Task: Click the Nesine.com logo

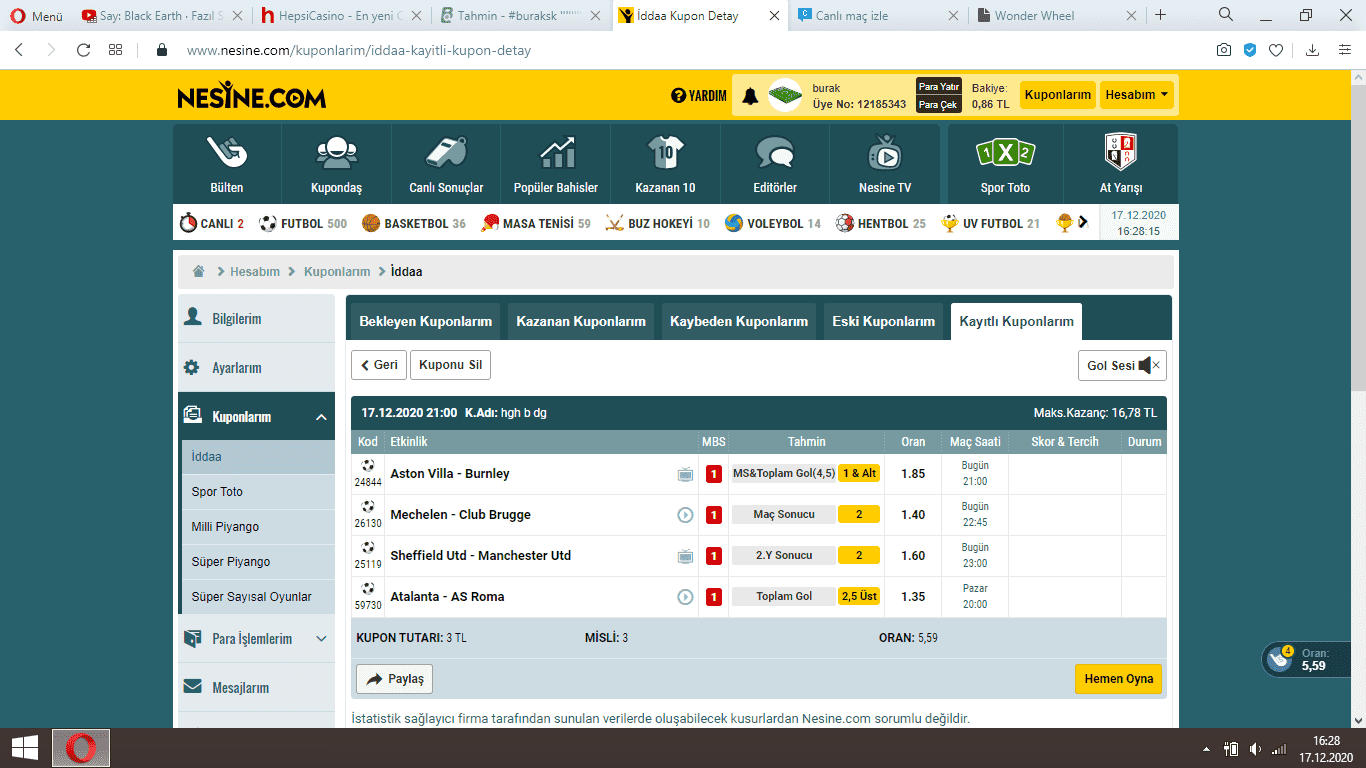Action: click(x=251, y=96)
